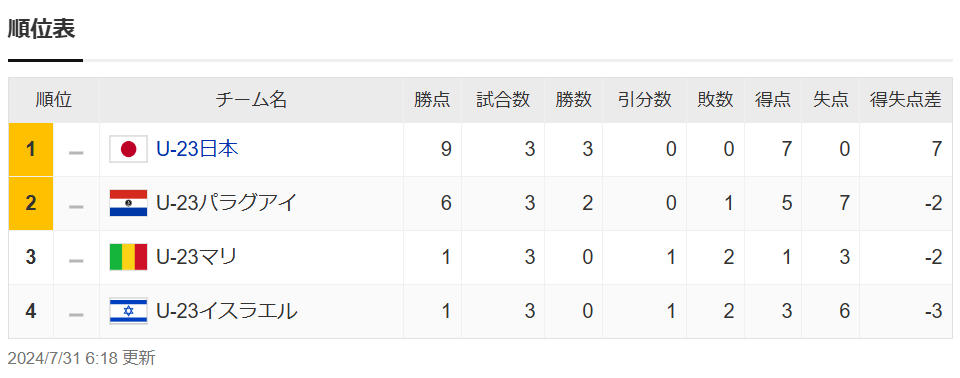Click the 得失点差 column header
The width and height of the screenshot is (960, 378).
906,100
